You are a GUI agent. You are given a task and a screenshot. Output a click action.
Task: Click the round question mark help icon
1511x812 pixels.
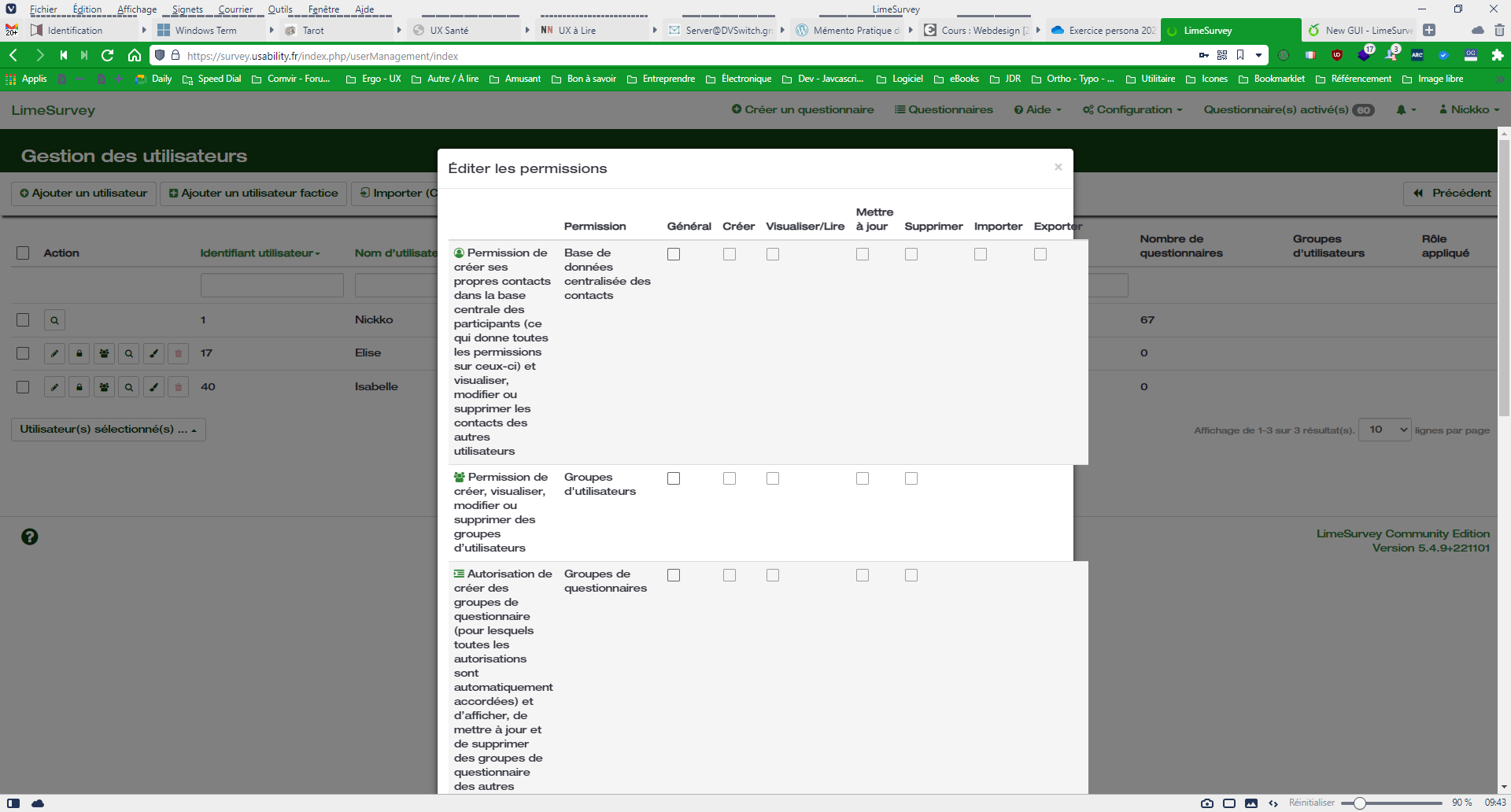click(30, 537)
